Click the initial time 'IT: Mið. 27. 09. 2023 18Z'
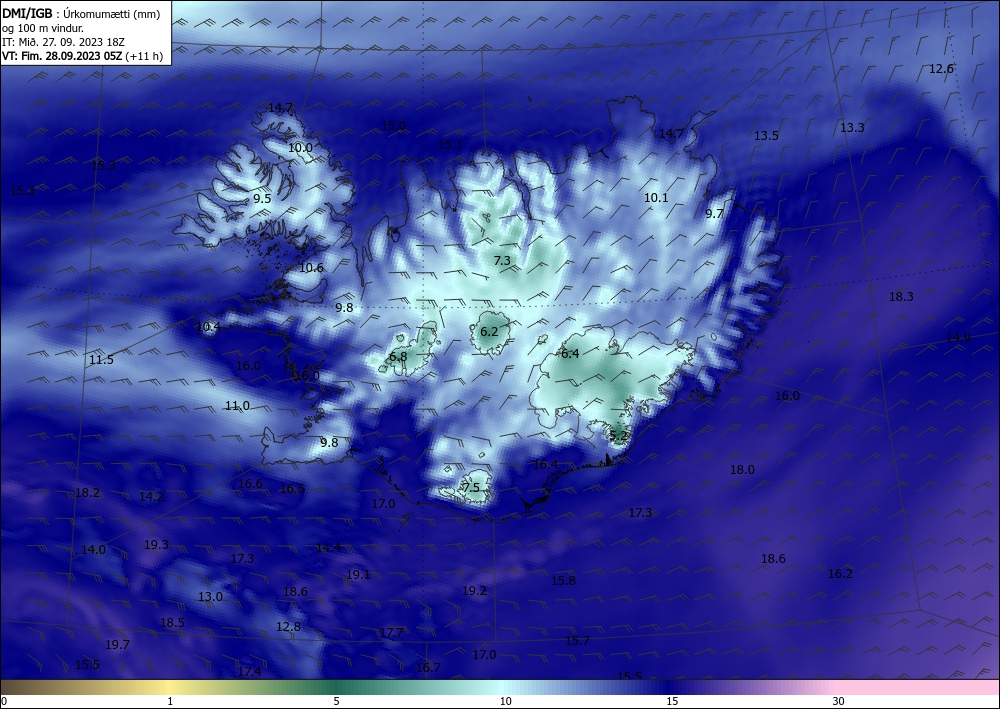Image resolution: width=1000 pixels, height=709 pixels. [x=63, y=42]
